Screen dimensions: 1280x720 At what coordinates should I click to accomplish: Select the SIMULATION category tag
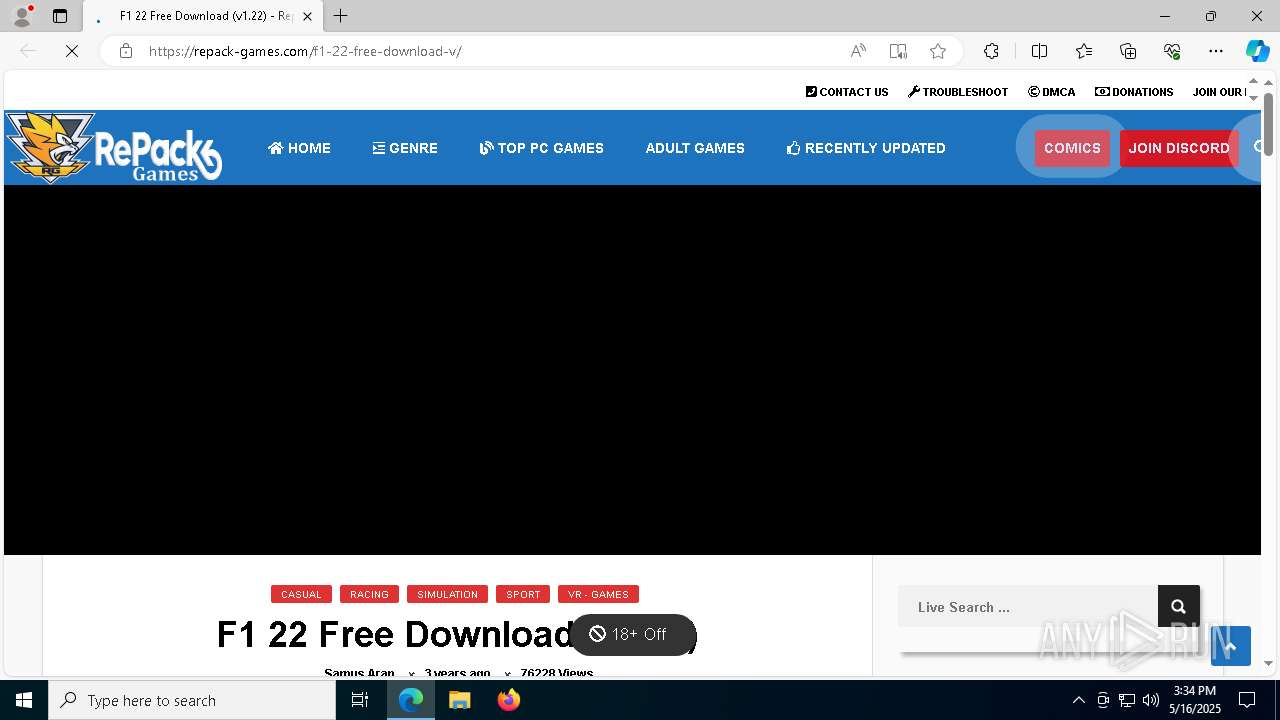click(447, 594)
